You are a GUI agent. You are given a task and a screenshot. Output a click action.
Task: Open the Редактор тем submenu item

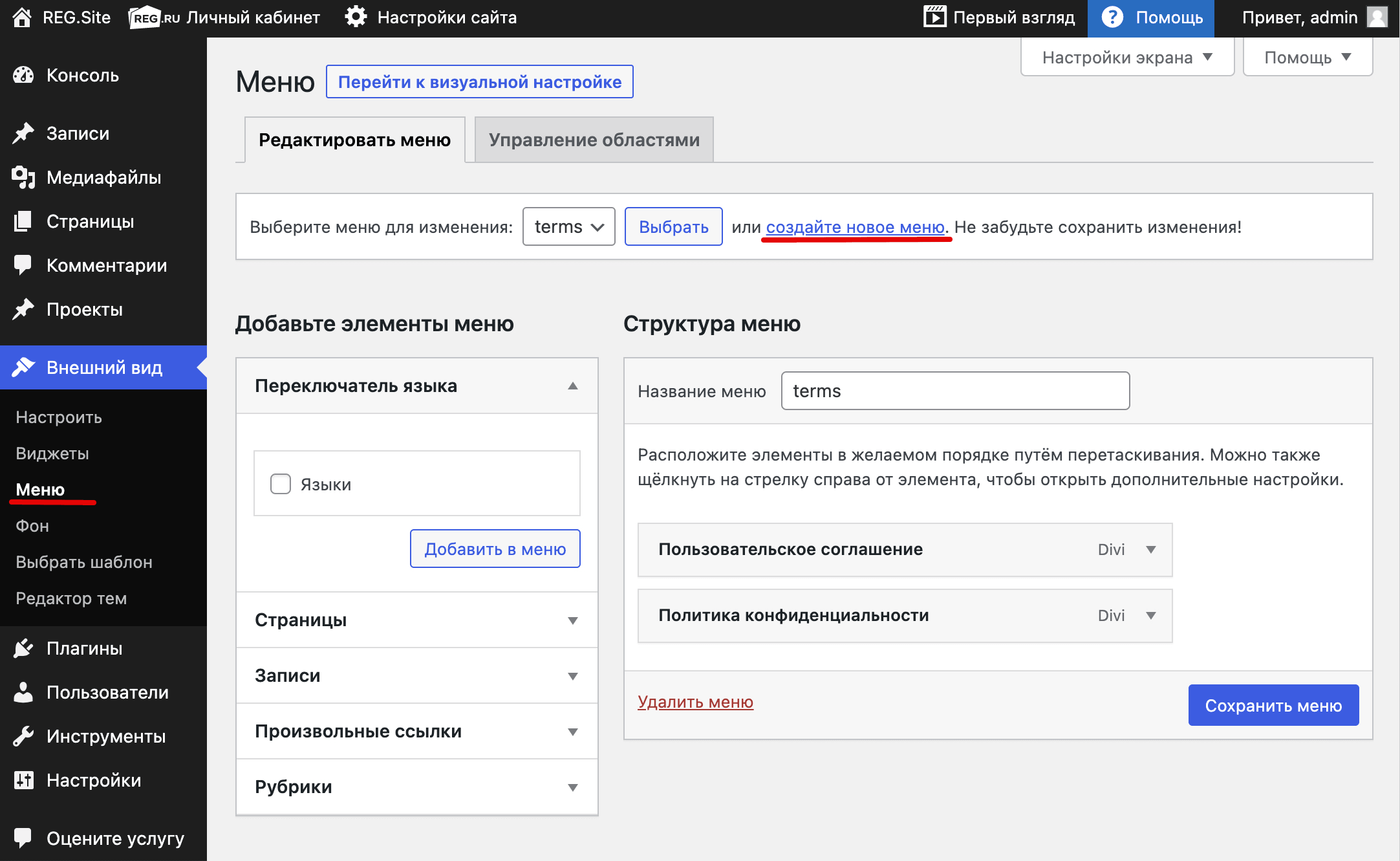pyautogui.click(x=71, y=598)
